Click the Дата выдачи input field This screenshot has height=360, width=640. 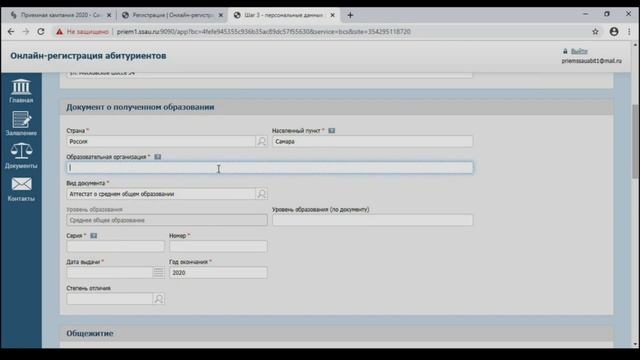pyautogui.click(x=110, y=272)
